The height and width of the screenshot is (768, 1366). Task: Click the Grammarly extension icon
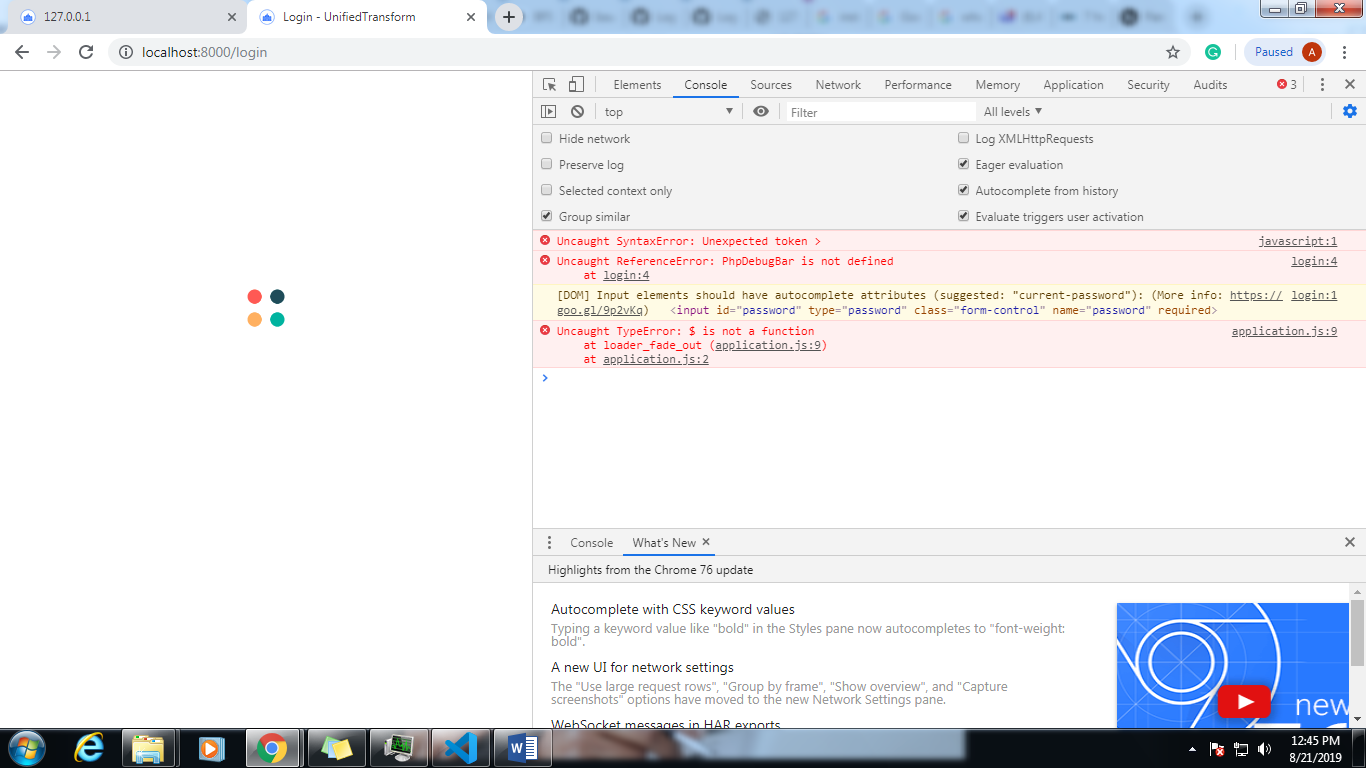1211,51
